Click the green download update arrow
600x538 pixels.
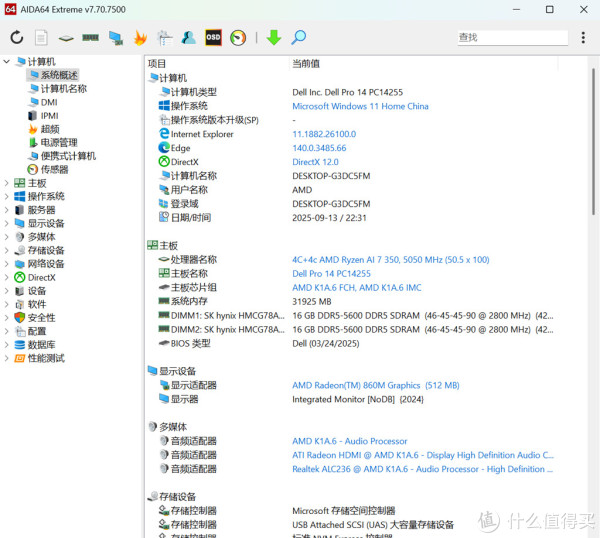point(273,38)
